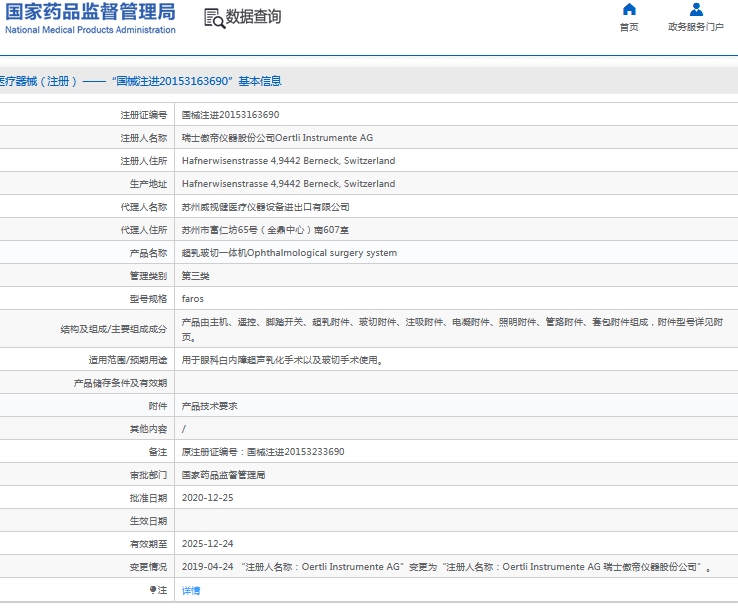Click the 注册人名称 label
Screen dimensions: 738x608
(144, 138)
